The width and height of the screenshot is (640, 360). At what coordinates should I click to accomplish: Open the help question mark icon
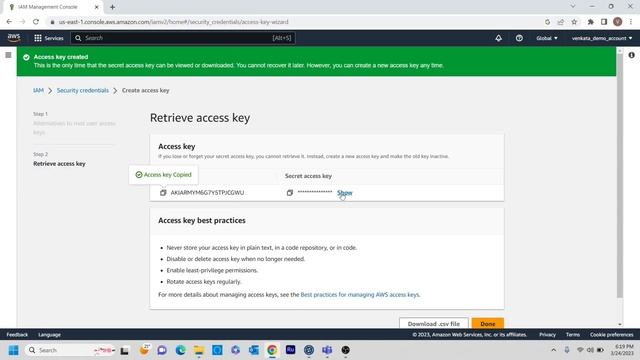[519, 38]
